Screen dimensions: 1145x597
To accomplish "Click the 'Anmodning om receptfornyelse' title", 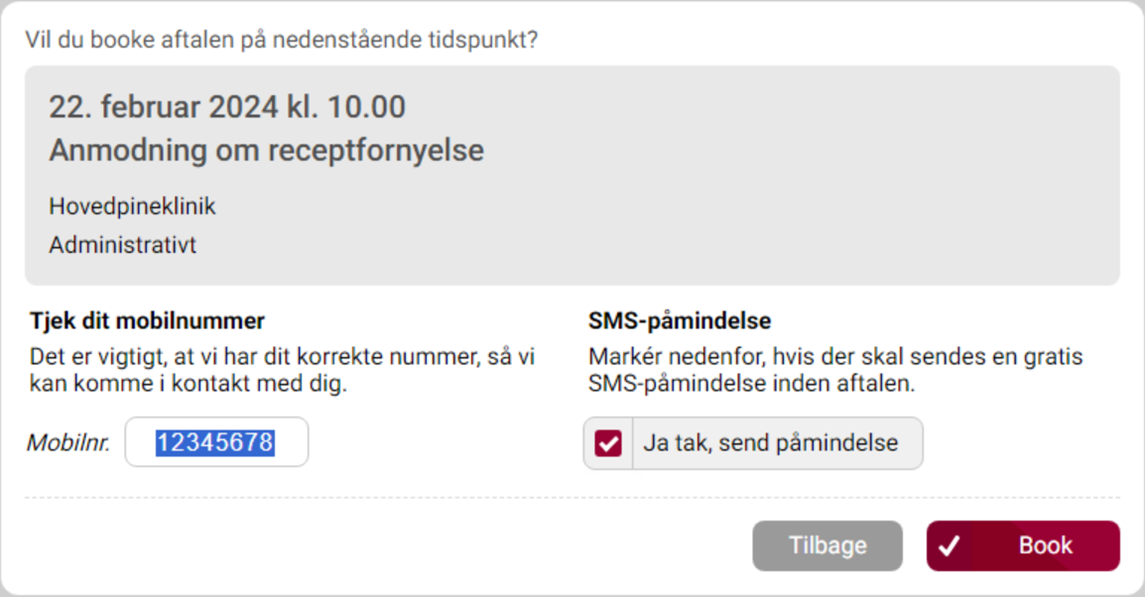I will pos(266,151).
